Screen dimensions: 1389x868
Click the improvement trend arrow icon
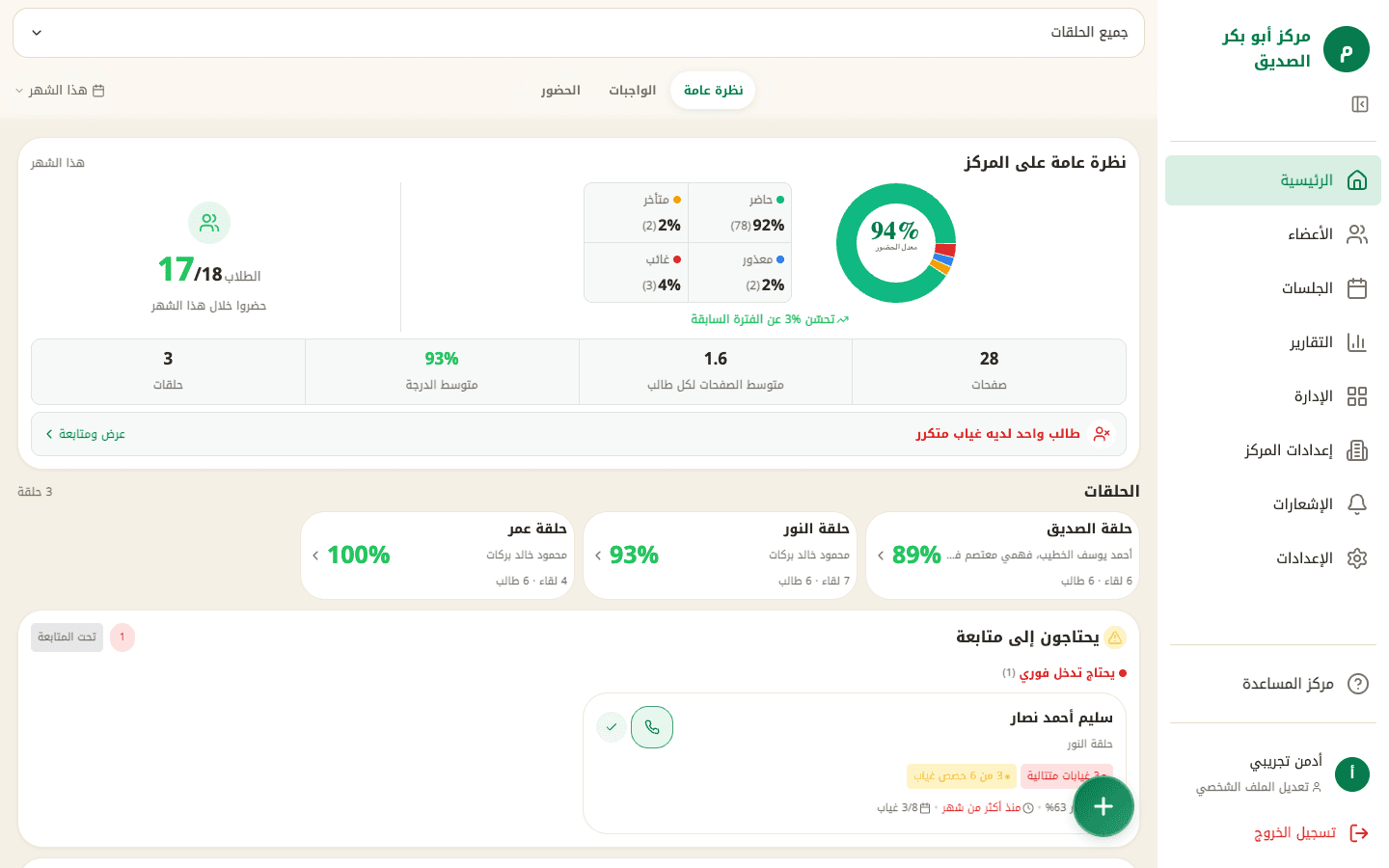[843, 319]
